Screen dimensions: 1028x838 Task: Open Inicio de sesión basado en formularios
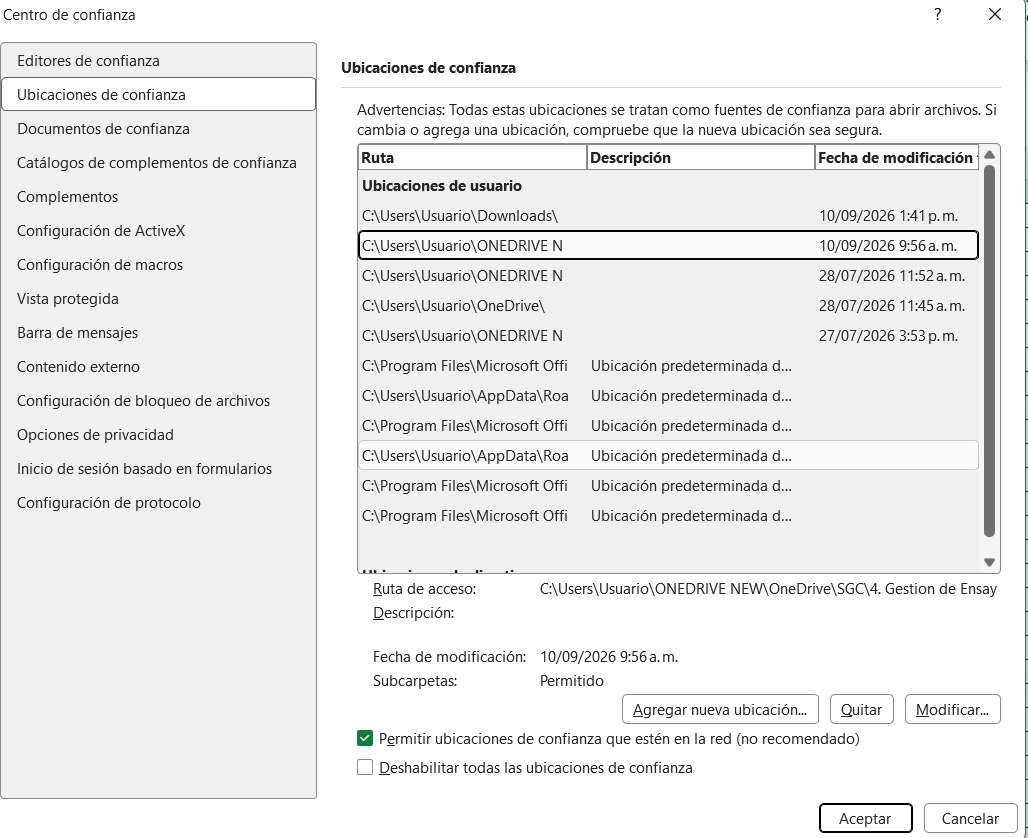tap(159, 469)
